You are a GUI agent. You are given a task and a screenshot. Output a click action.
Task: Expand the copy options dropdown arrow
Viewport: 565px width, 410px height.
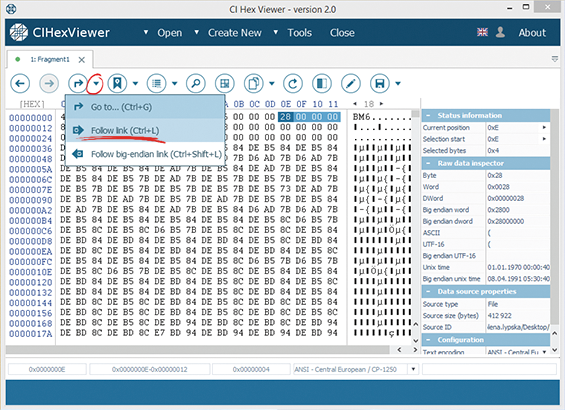[x=272, y=84]
